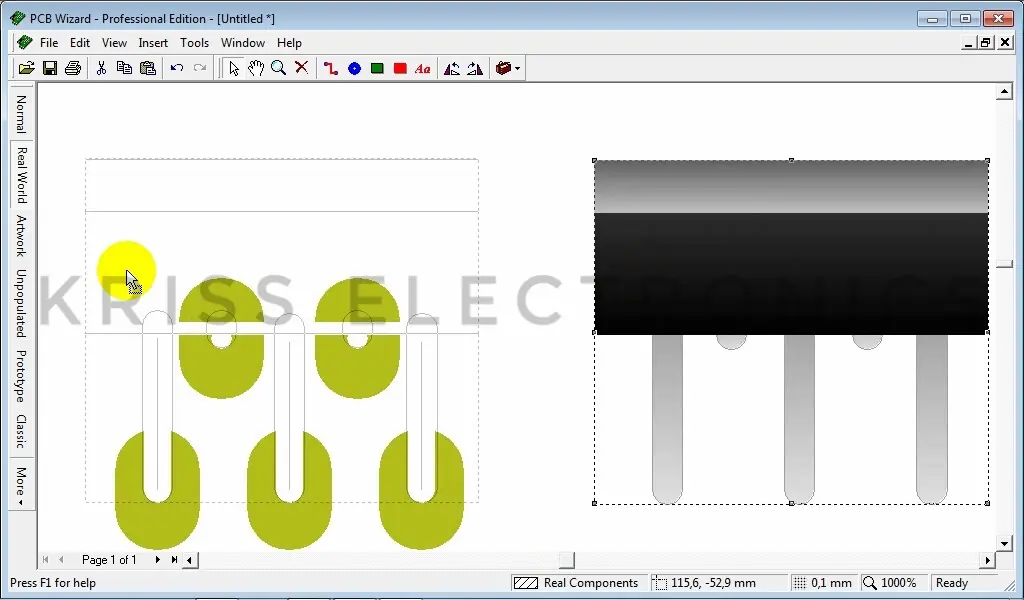Select the green copper area tool
Screen dimensions: 1024x600
pyautogui.click(x=377, y=68)
